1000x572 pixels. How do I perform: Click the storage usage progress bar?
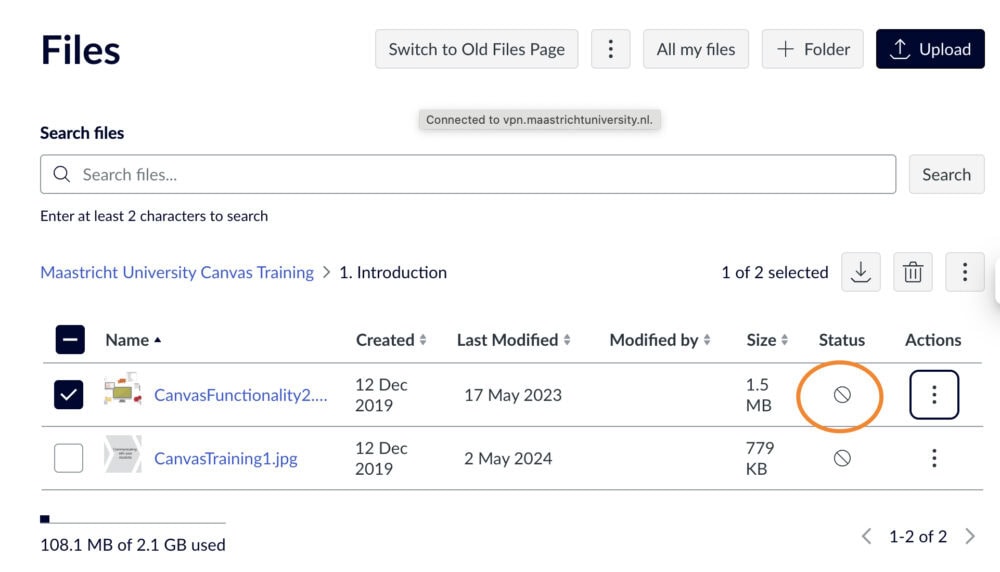pos(133,520)
